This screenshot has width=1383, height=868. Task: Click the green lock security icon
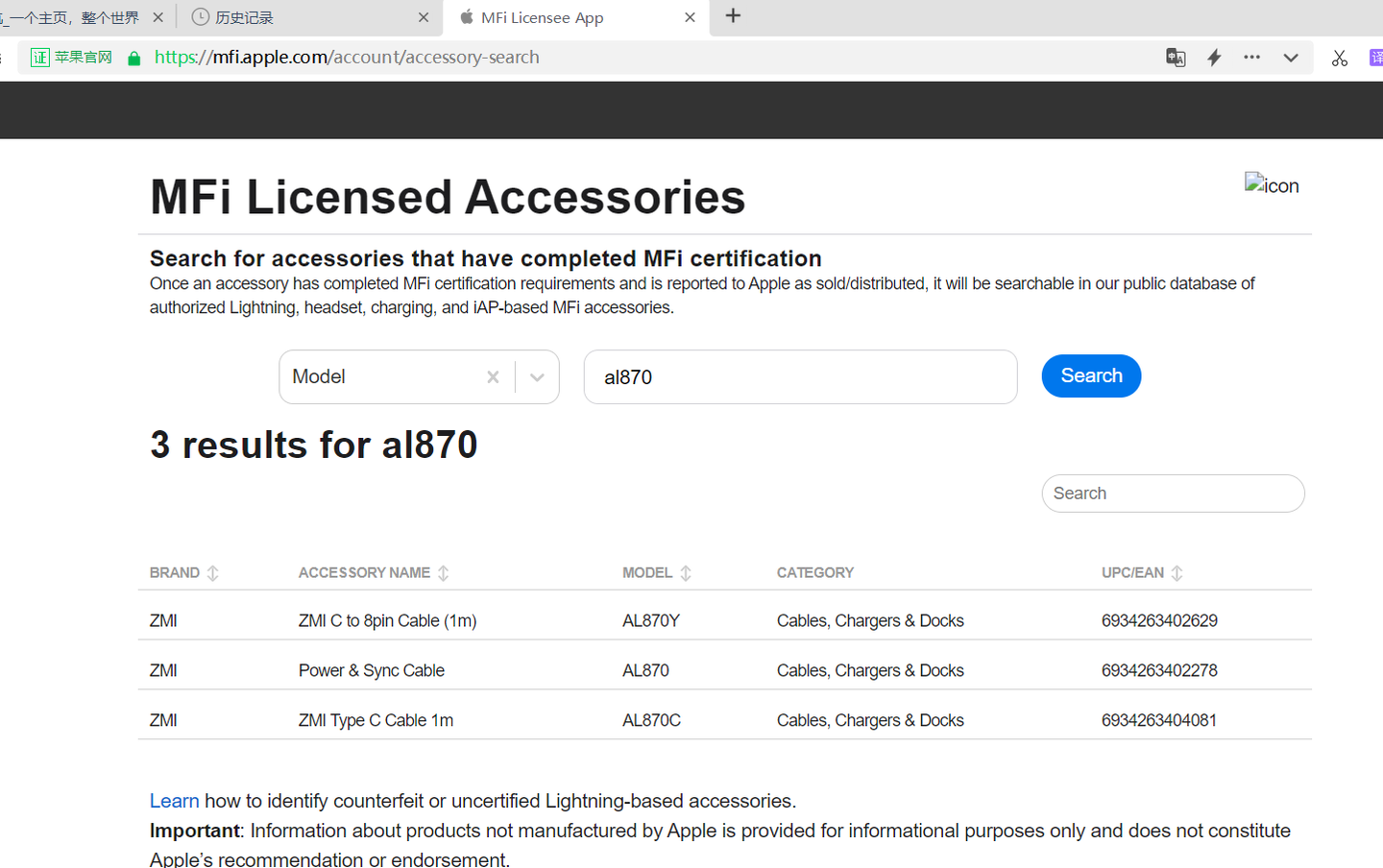click(134, 59)
